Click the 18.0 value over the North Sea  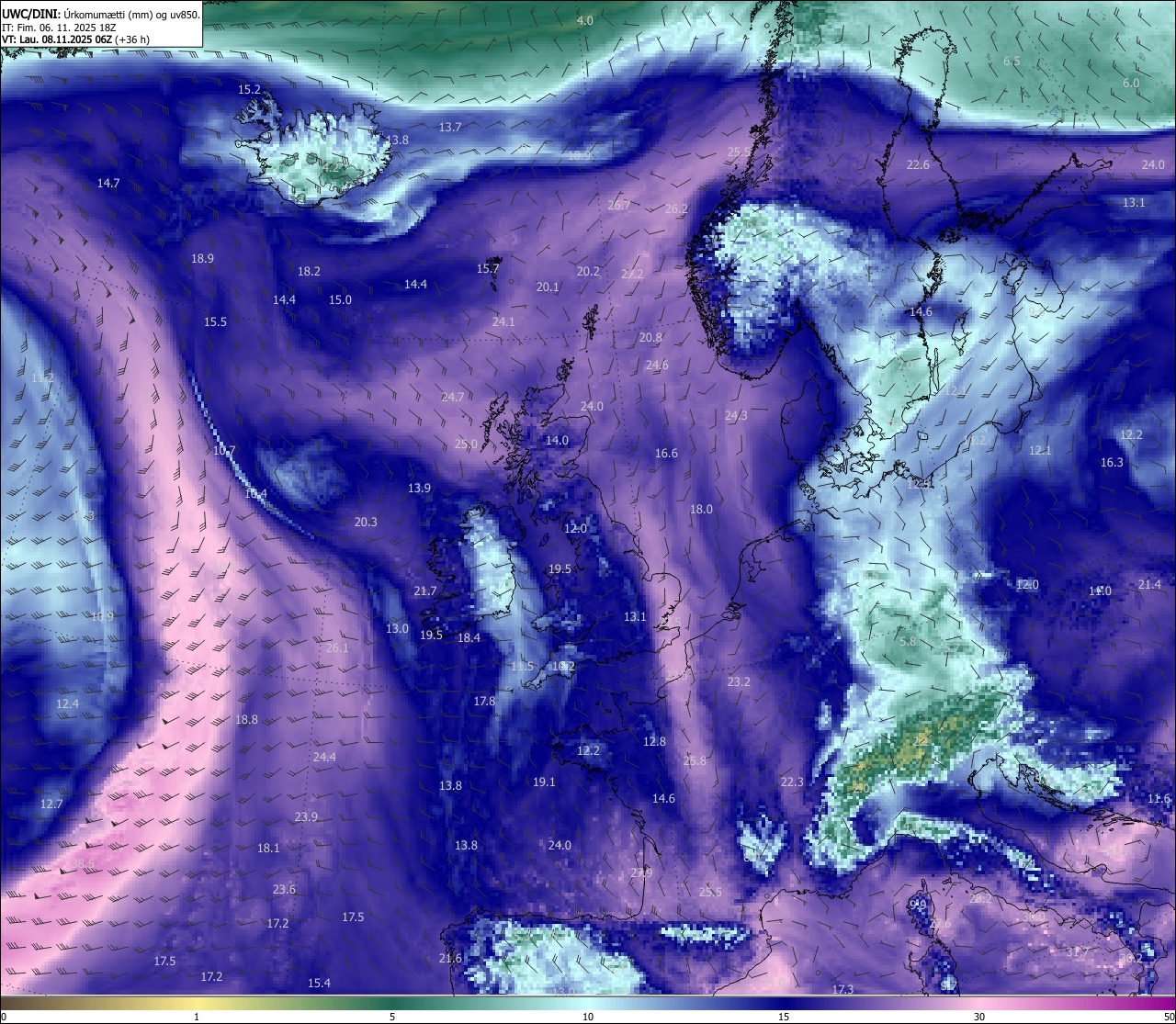tap(701, 510)
